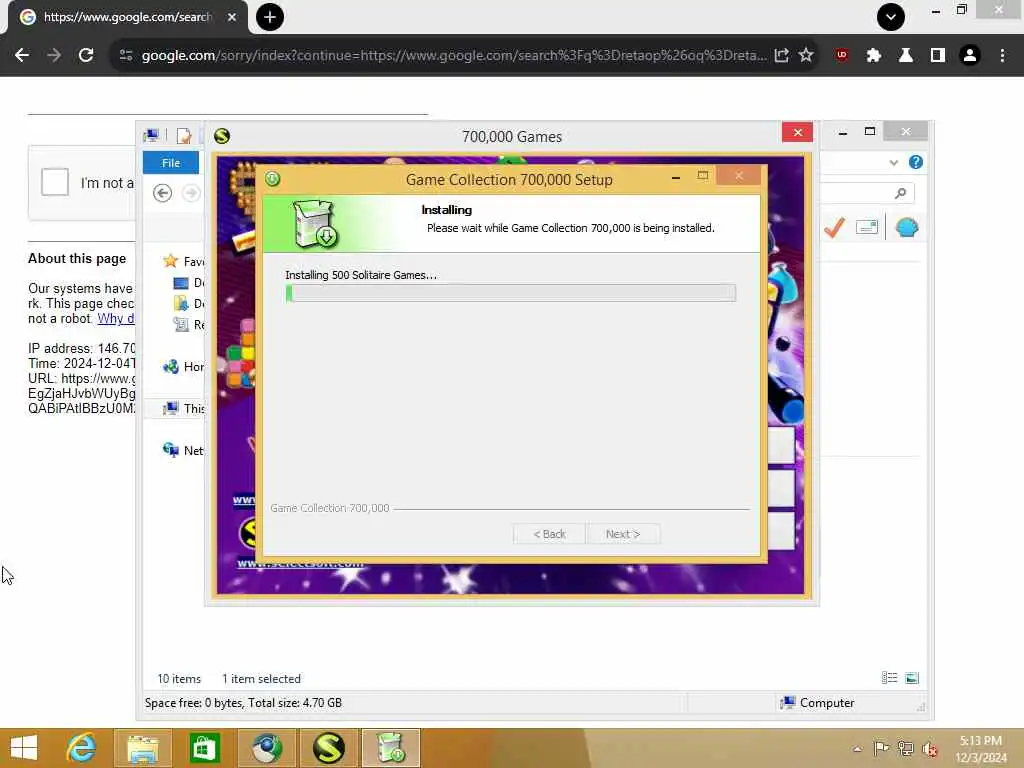1024x768 pixels.
Task: Click the disabled Back button in setup
Action: point(549,534)
